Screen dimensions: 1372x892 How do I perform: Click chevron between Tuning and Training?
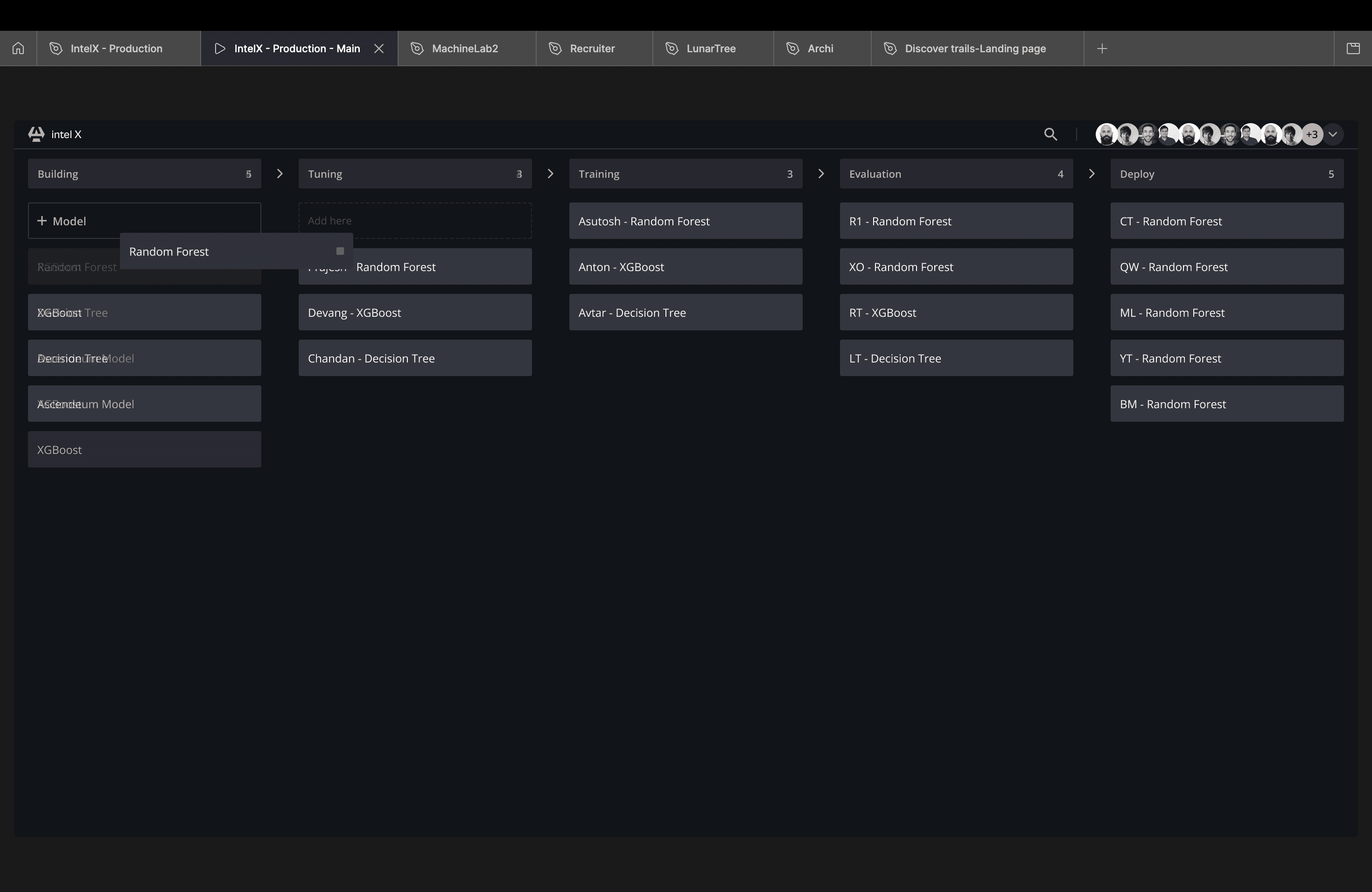(551, 174)
